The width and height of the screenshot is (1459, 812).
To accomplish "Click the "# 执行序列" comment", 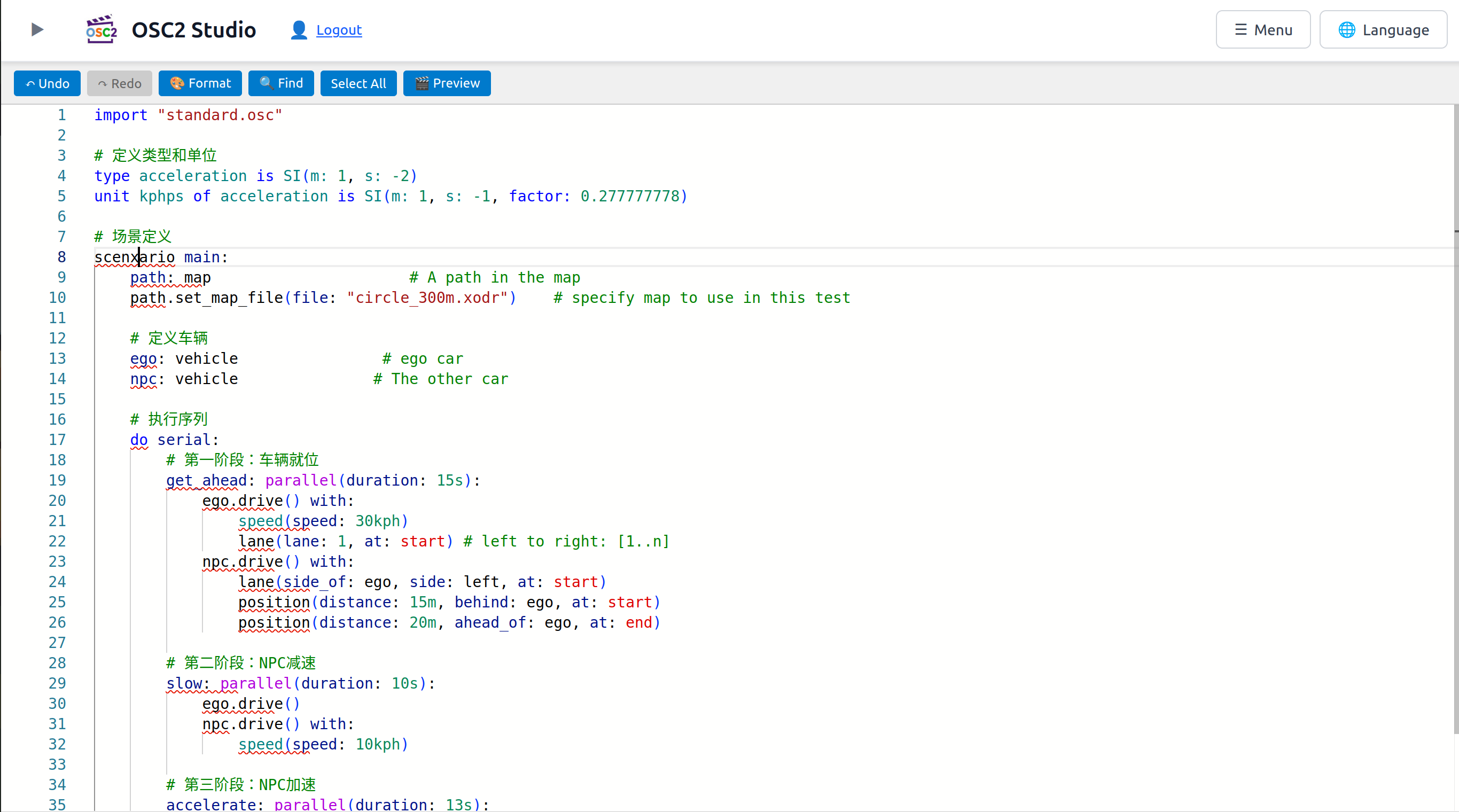I will pyautogui.click(x=169, y=419).
